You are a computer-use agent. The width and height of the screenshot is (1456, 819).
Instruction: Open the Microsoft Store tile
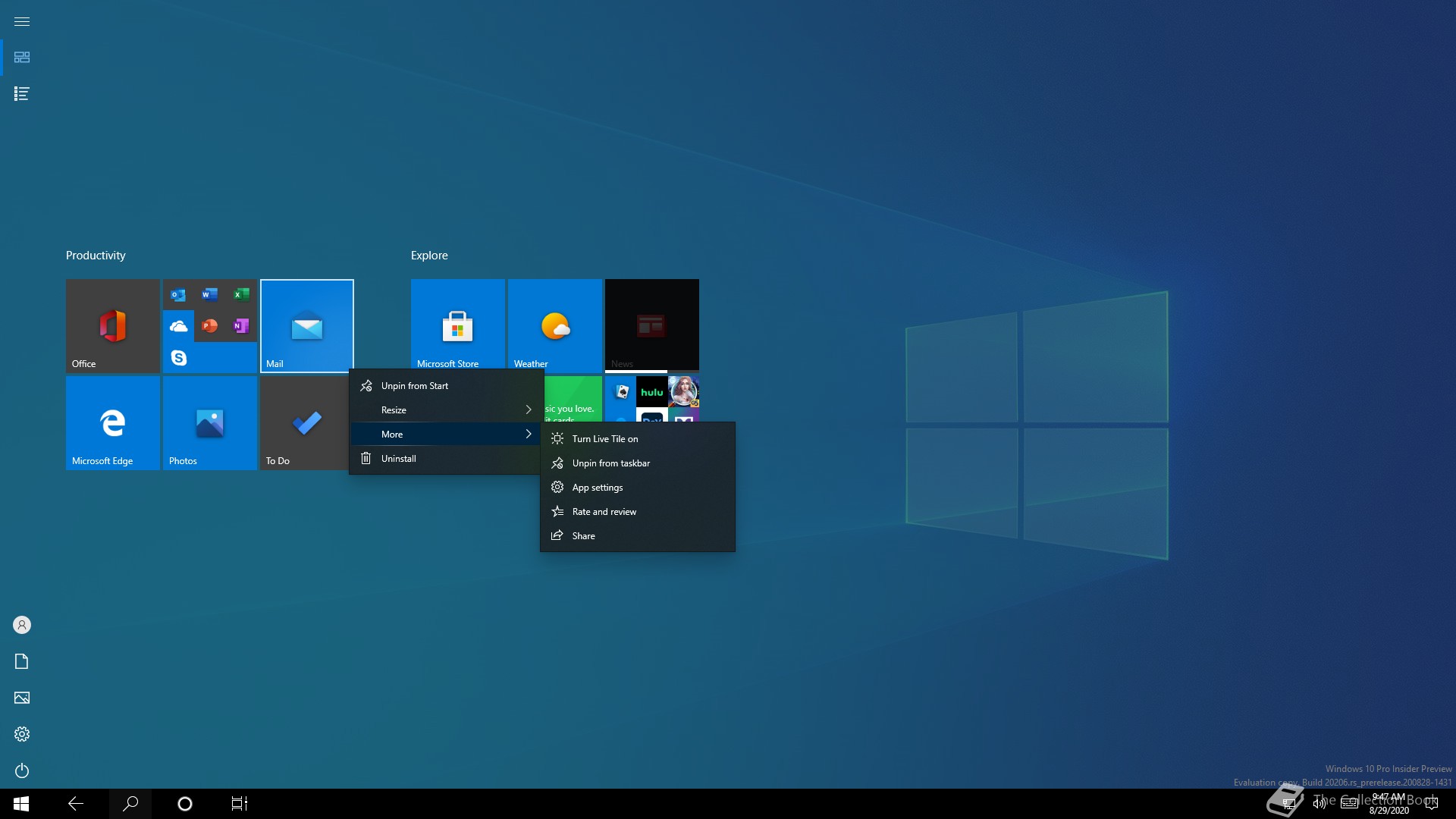coord(458,325)
